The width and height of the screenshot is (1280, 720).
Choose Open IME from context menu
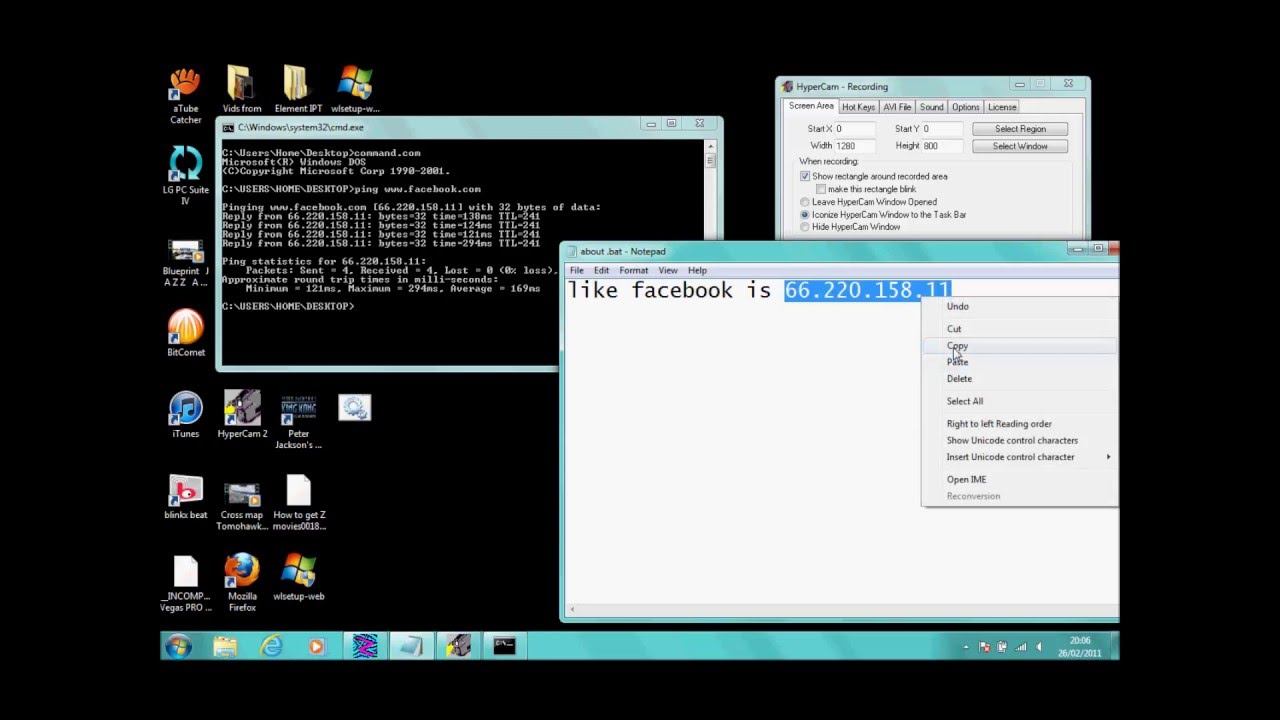pyautogui.click(x=1019, y=479)
